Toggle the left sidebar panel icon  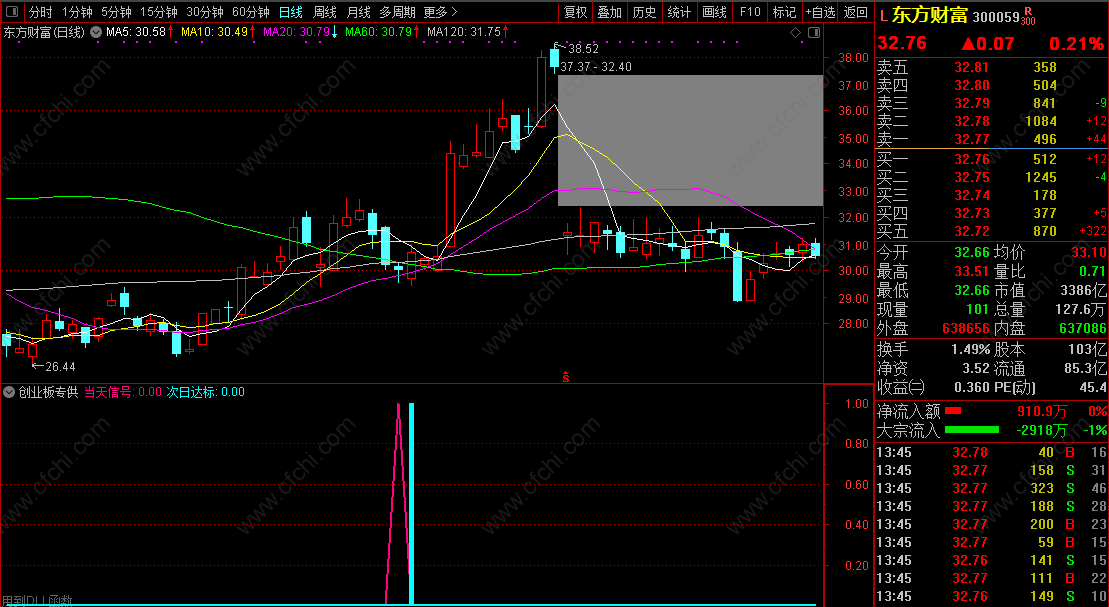[x=13, y=12]
